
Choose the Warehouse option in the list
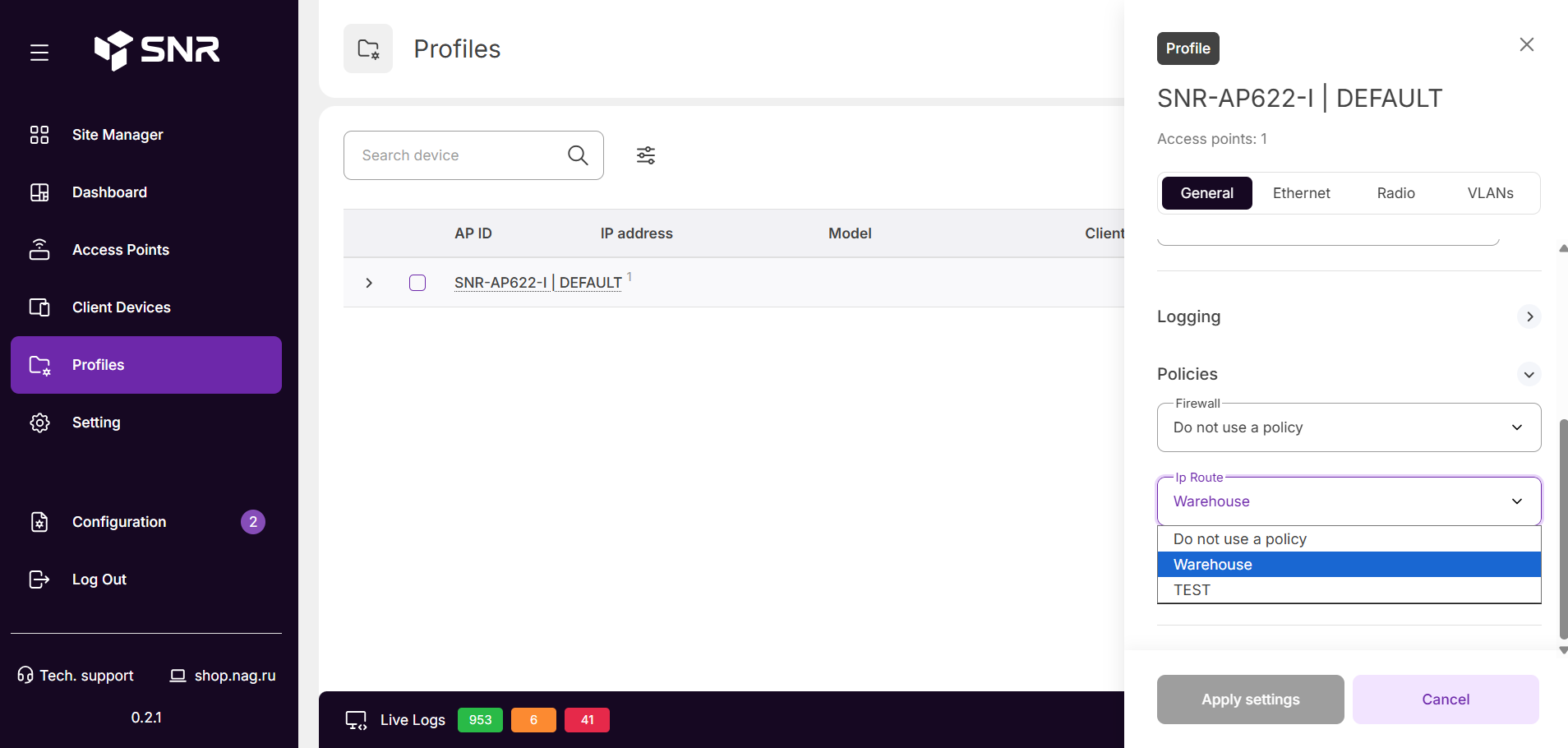1349,565
